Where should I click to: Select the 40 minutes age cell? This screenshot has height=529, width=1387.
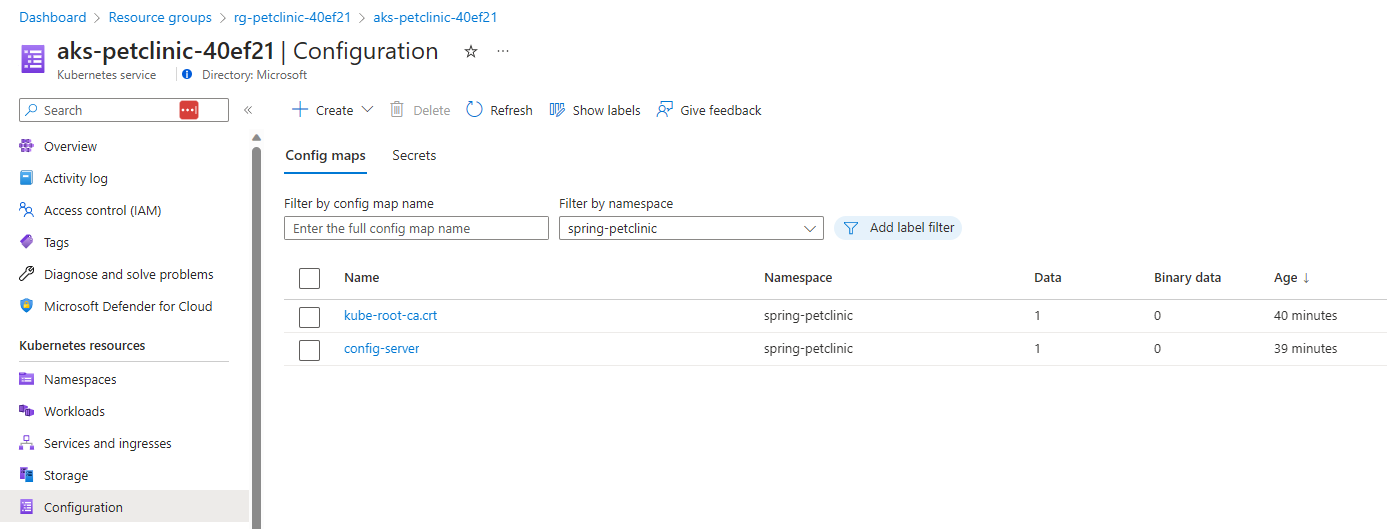click(1305, 315)
